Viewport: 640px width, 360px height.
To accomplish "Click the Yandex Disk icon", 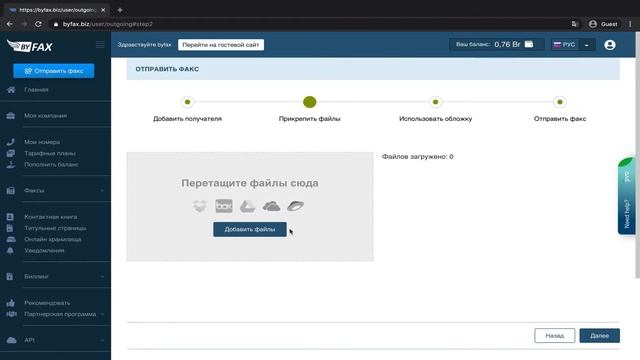I will [x=295, y=206].
